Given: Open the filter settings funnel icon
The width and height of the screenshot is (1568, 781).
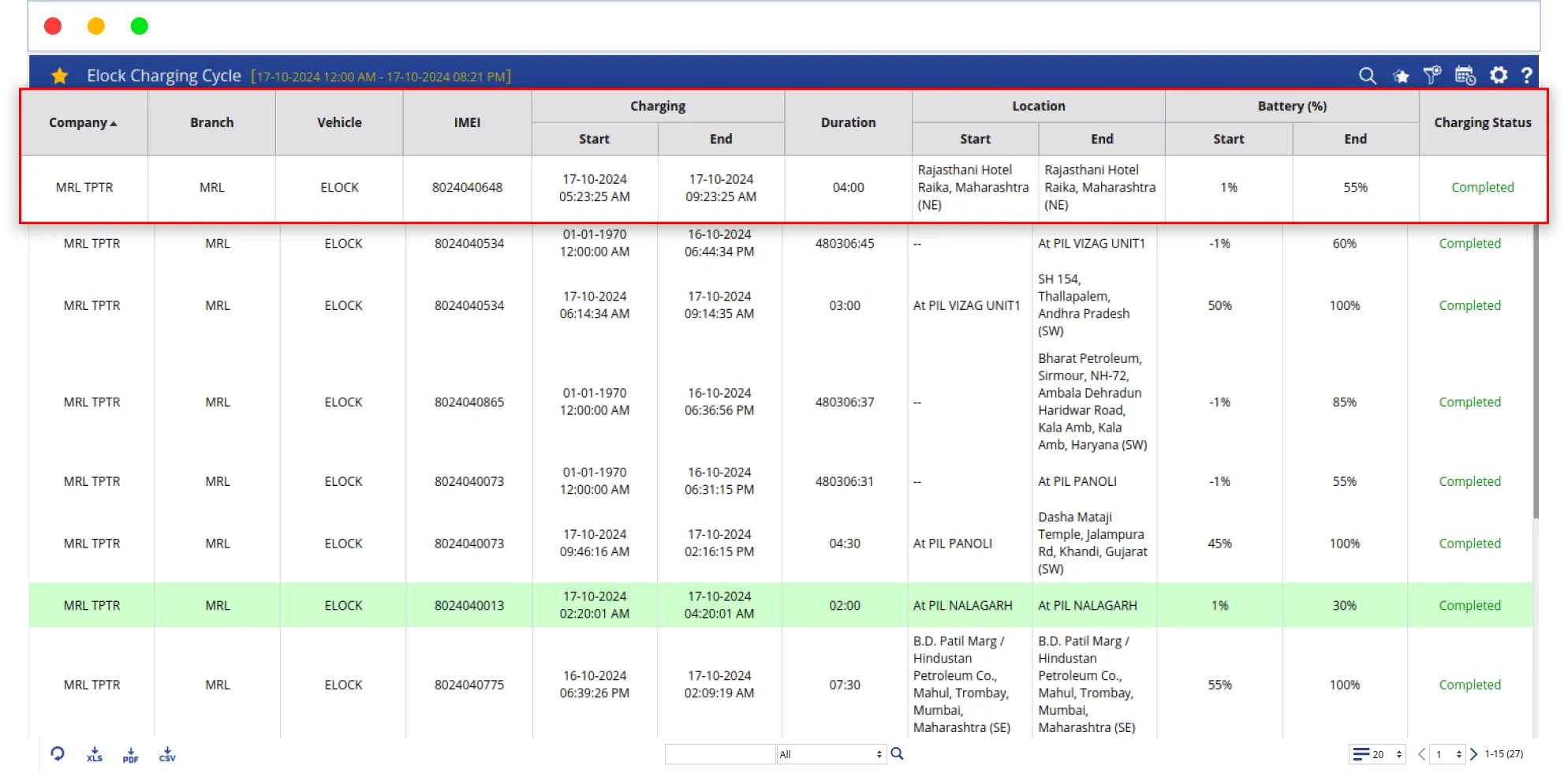Looking at the screenshot, I should pyautogui.click(x=1432, y=75).
